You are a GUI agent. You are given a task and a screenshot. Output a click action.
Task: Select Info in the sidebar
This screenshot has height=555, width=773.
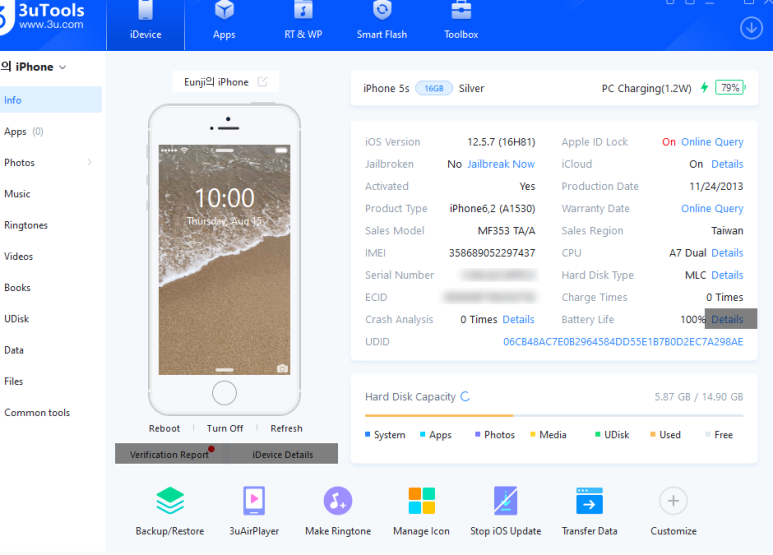tap(51, 100)
